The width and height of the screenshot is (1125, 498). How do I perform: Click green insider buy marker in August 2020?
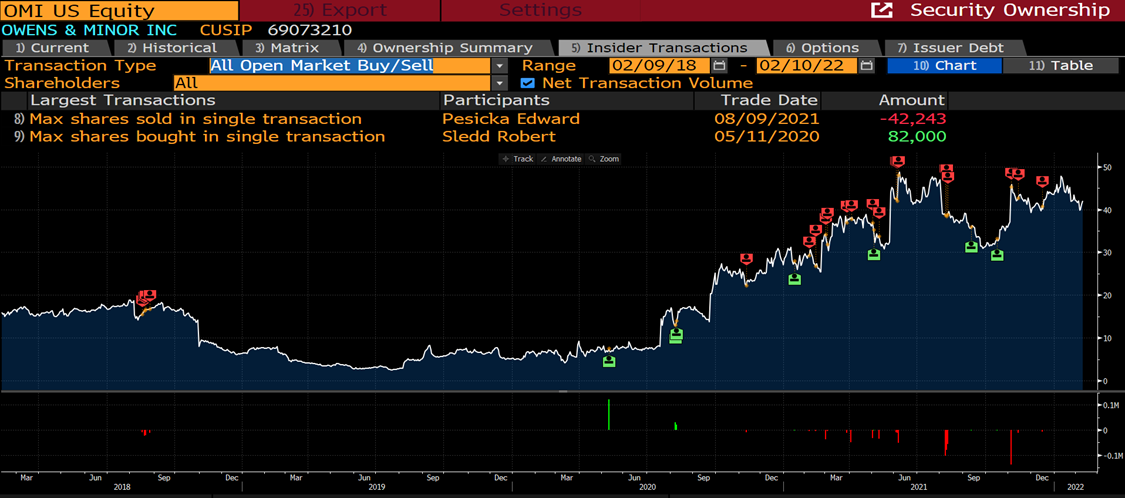[676, 336]
